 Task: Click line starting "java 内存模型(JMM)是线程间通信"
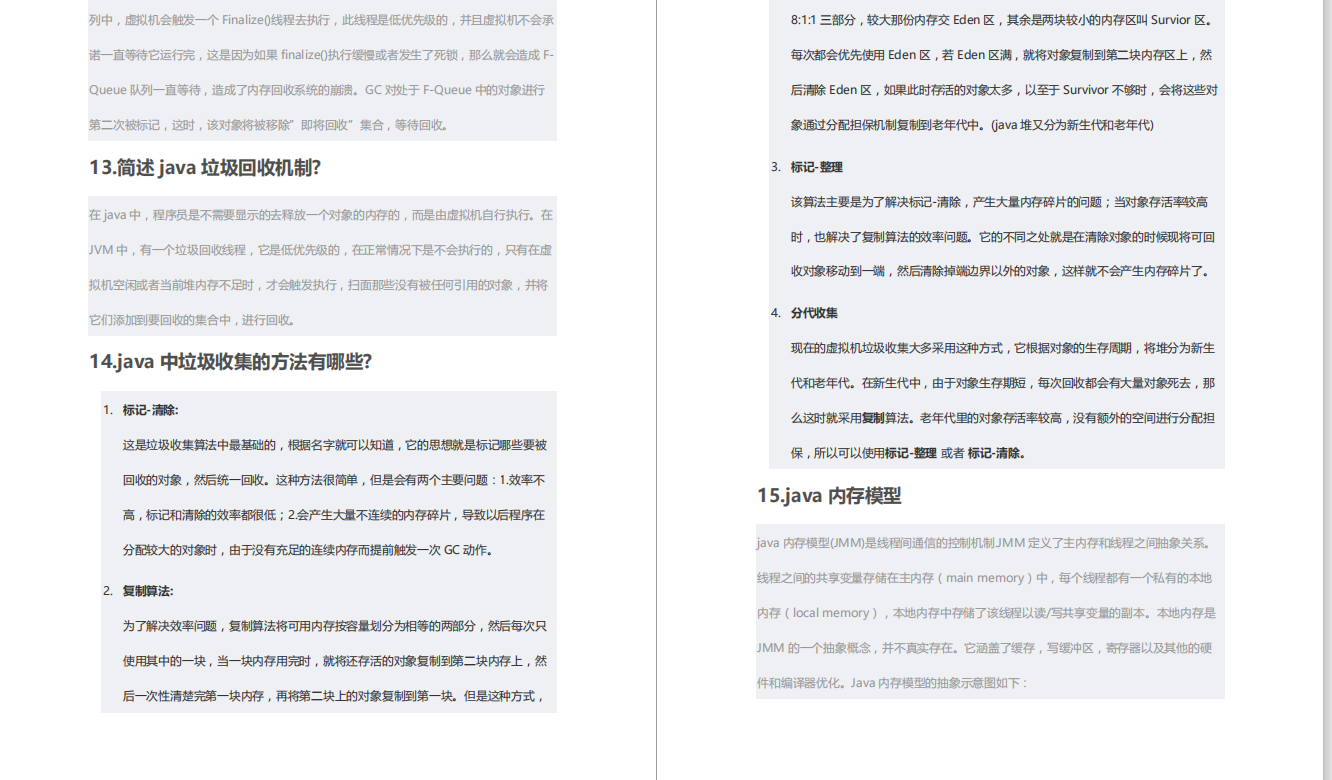pyautogui.click(x=985, y=543)
